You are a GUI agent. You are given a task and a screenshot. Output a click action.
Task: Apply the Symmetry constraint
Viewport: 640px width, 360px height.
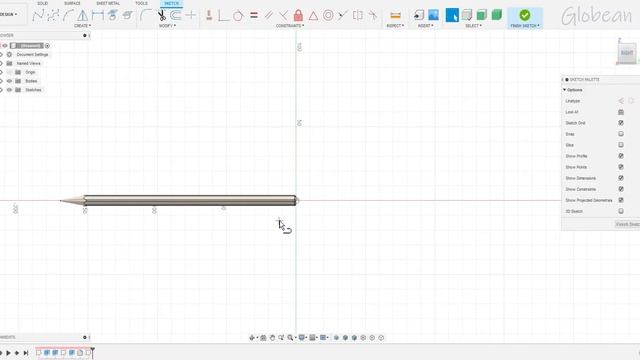click(358, 16)
